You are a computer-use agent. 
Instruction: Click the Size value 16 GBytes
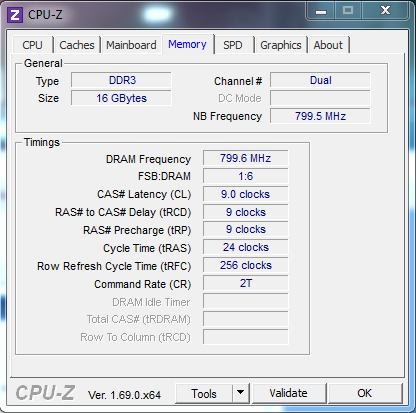(x=122, y=98)
